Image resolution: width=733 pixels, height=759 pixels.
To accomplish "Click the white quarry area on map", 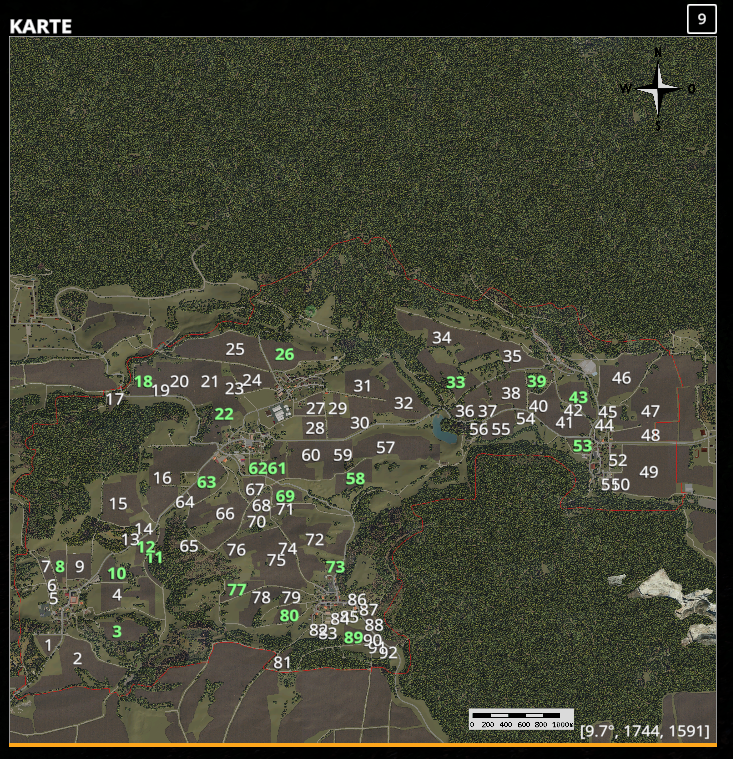I will tap(668, 605).
